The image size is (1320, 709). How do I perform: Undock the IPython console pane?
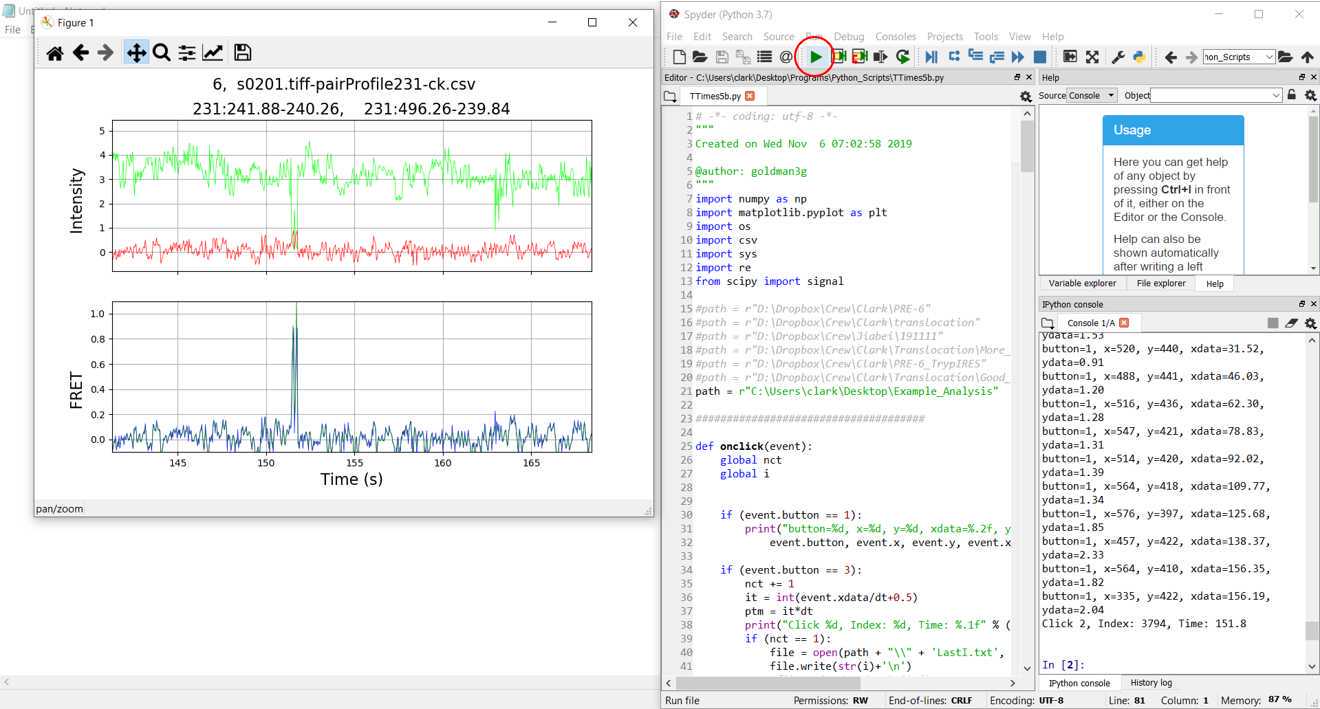tap(1301, 304)
